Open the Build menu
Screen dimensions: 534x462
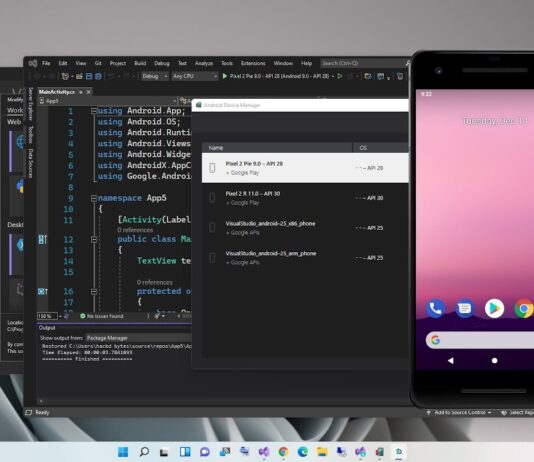click(x=140, y=63)
